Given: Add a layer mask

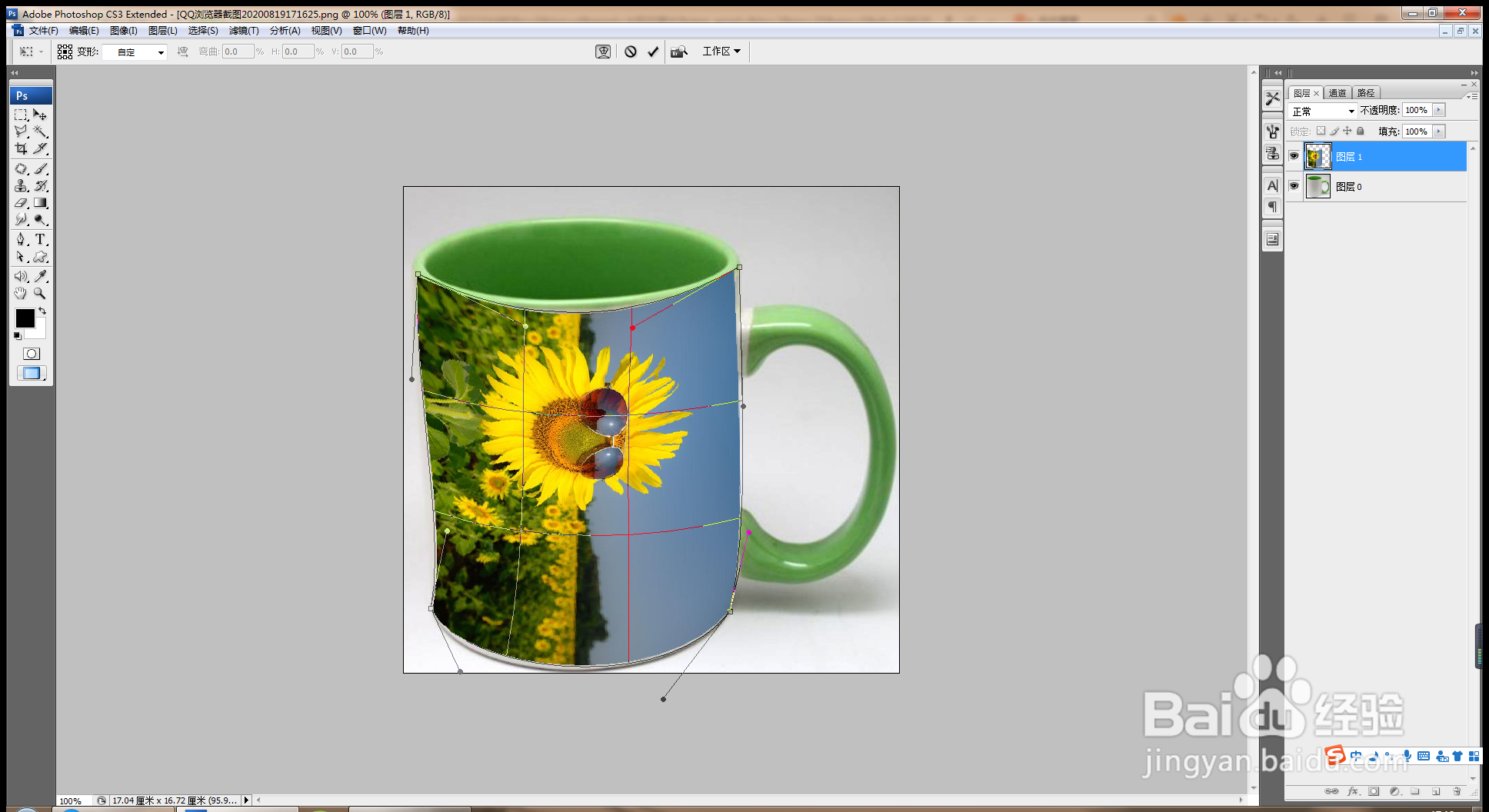Looking at the screenshot, I should [x=1374, y=791].
